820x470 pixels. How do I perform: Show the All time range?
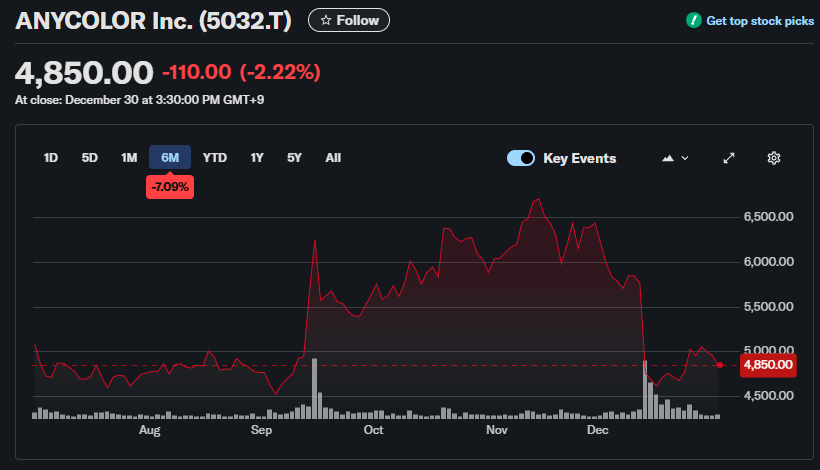tap(333, 158)
